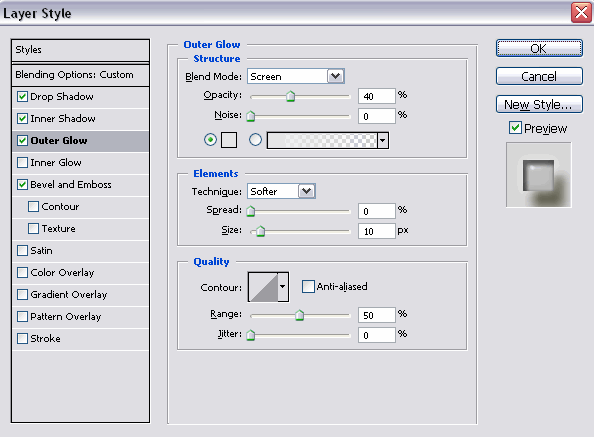Uncheck the Inner Shadow checkbox
594x437 pixels.
(x=22, y=119)
